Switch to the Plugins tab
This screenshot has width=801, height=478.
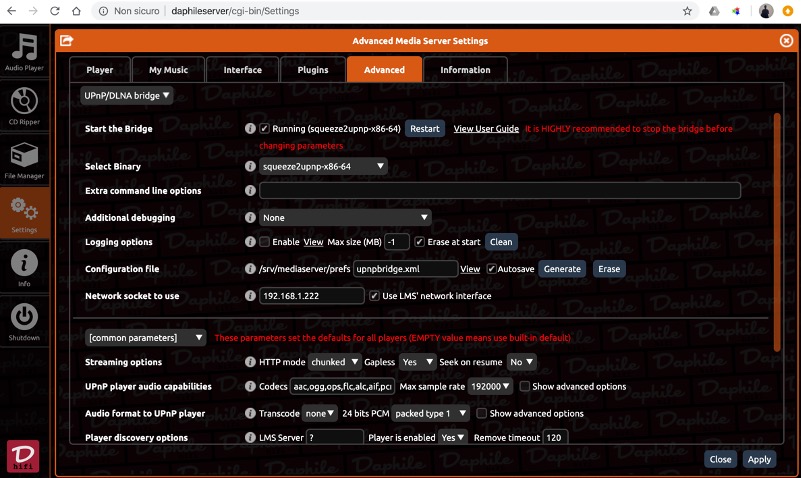313,69
